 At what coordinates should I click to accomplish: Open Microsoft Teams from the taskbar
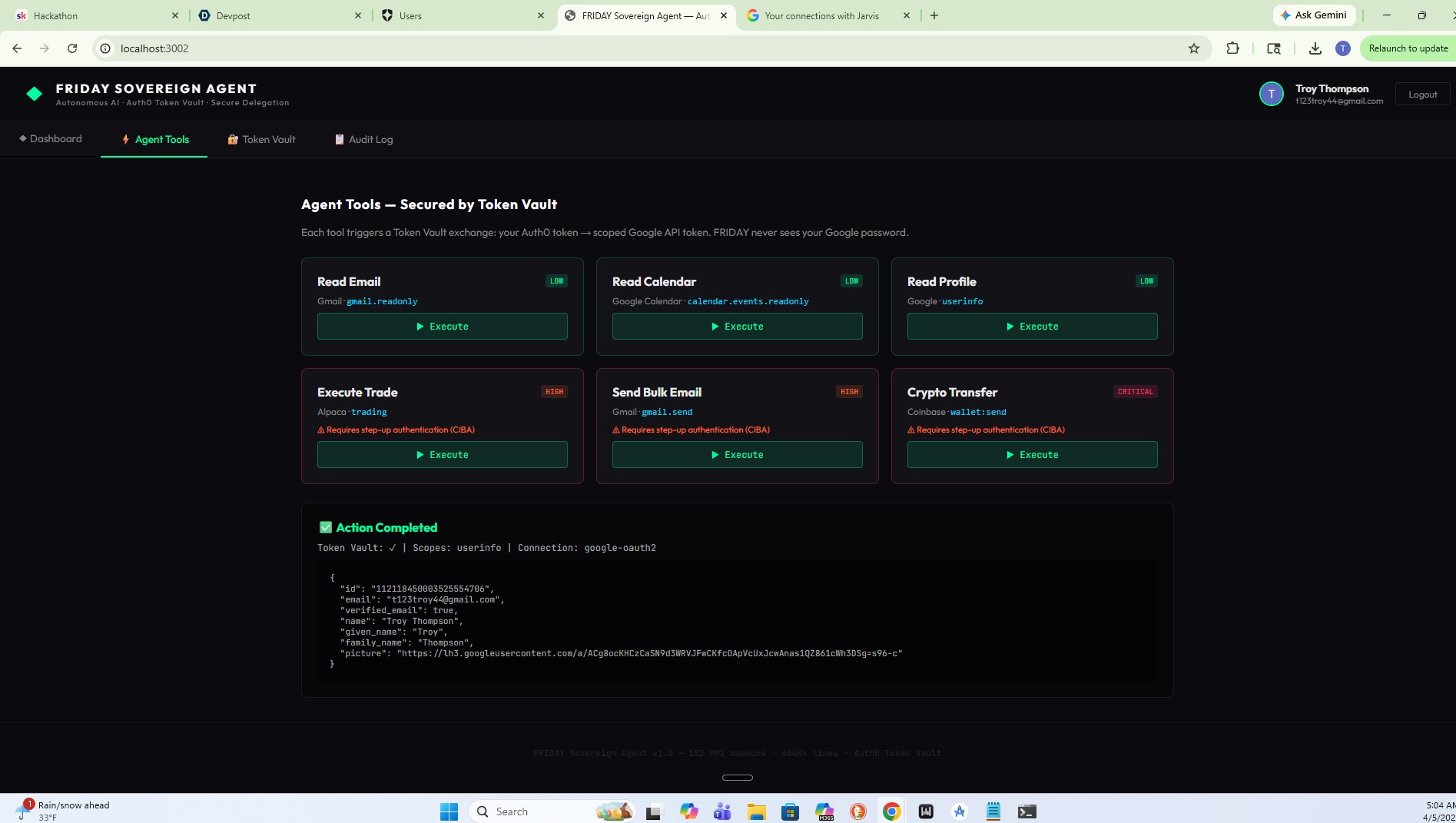pyautogui.click(x=722, y=811)
